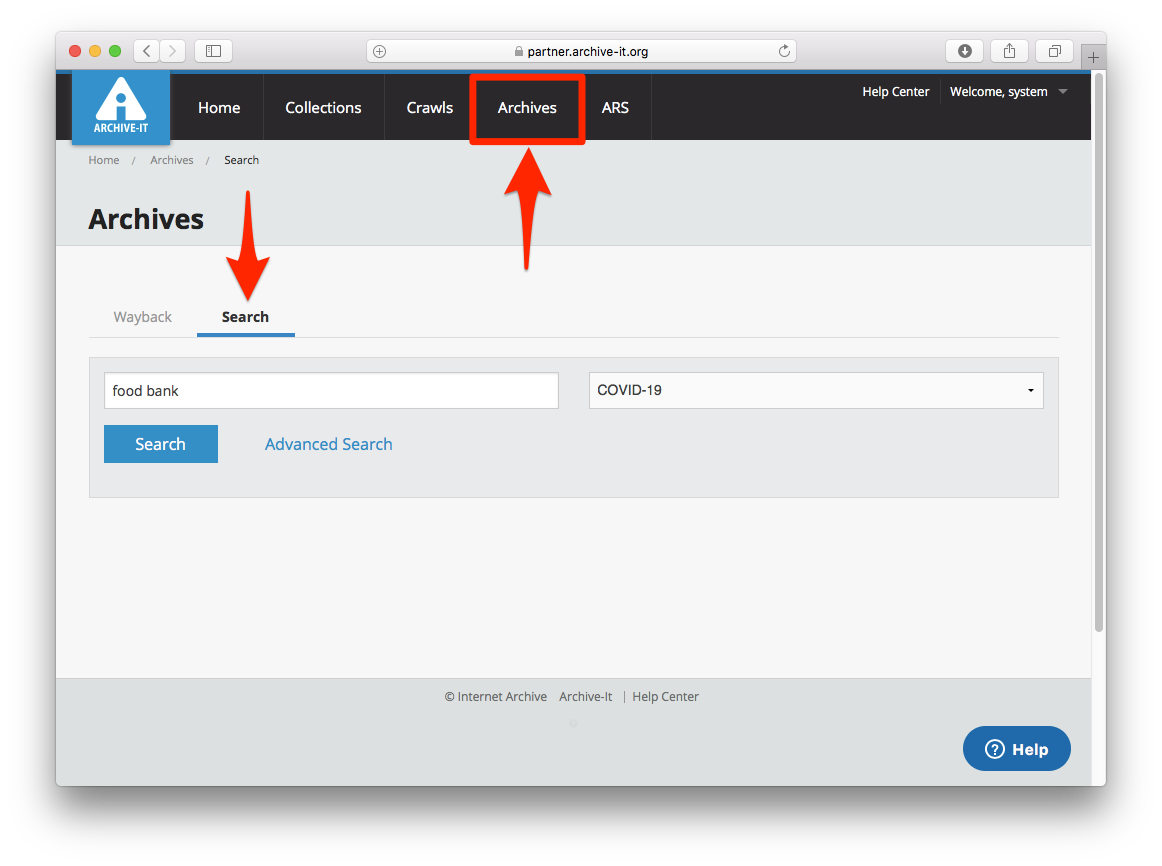Show all tabs overview icon
Viewport: 1162px width, 866px height.
pos(1054,51)
